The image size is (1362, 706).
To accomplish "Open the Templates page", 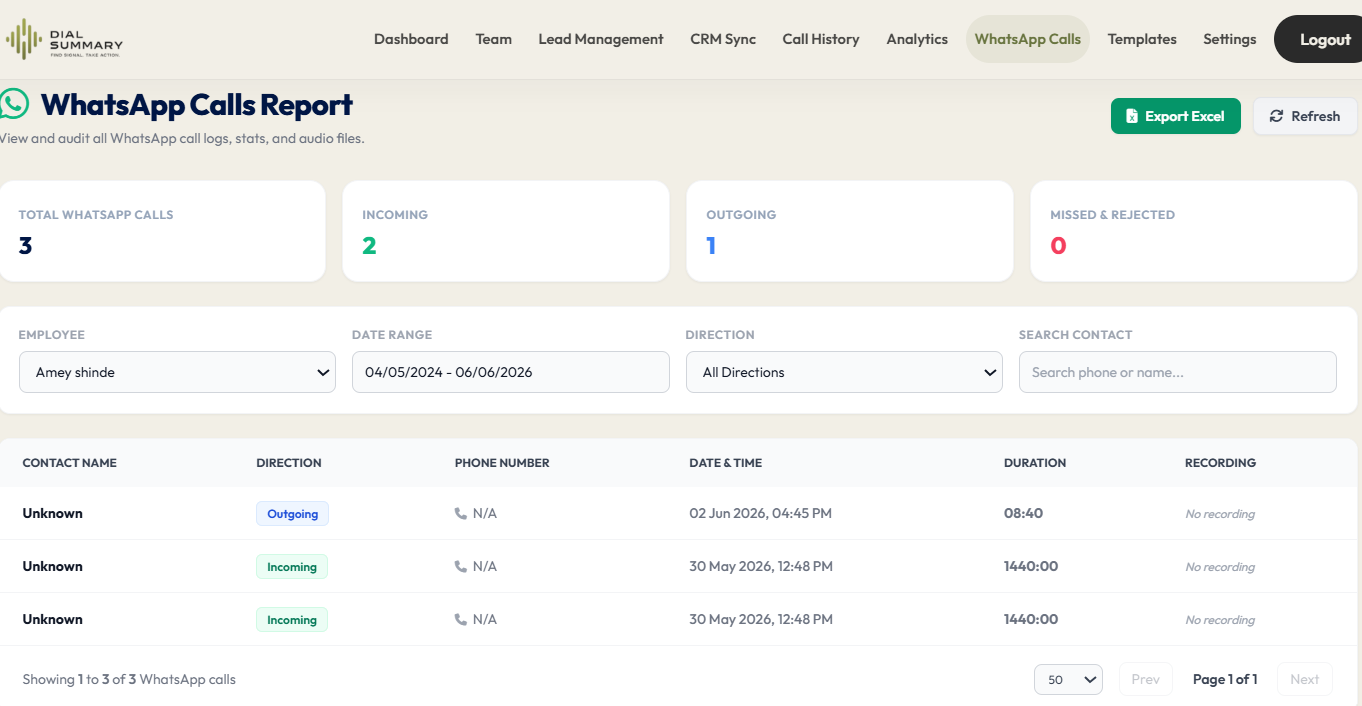I will [x=1142, y=39].
